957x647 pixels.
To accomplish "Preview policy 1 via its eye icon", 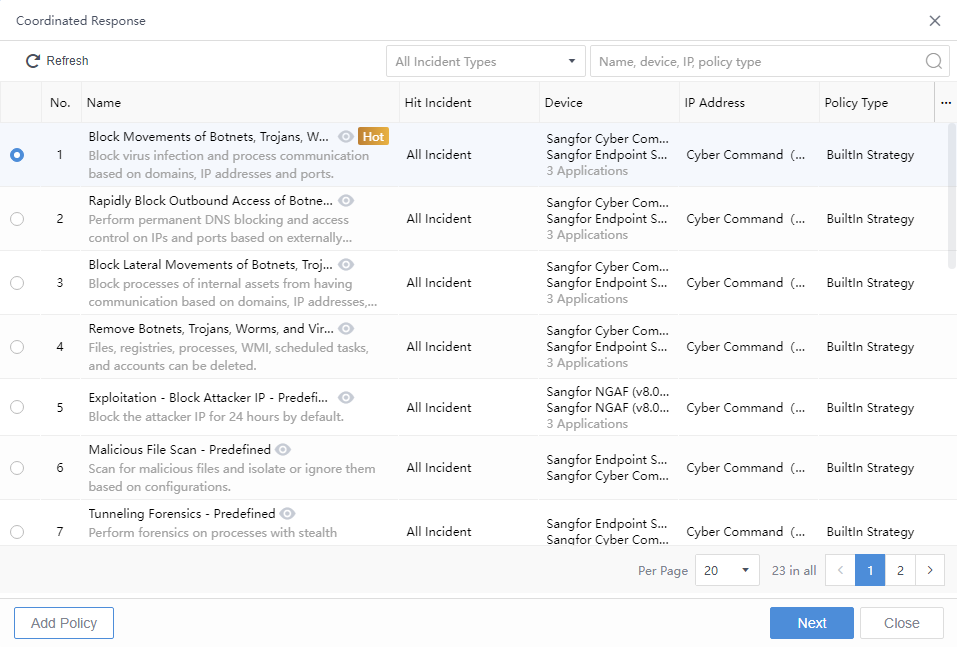I will point(346,137).
